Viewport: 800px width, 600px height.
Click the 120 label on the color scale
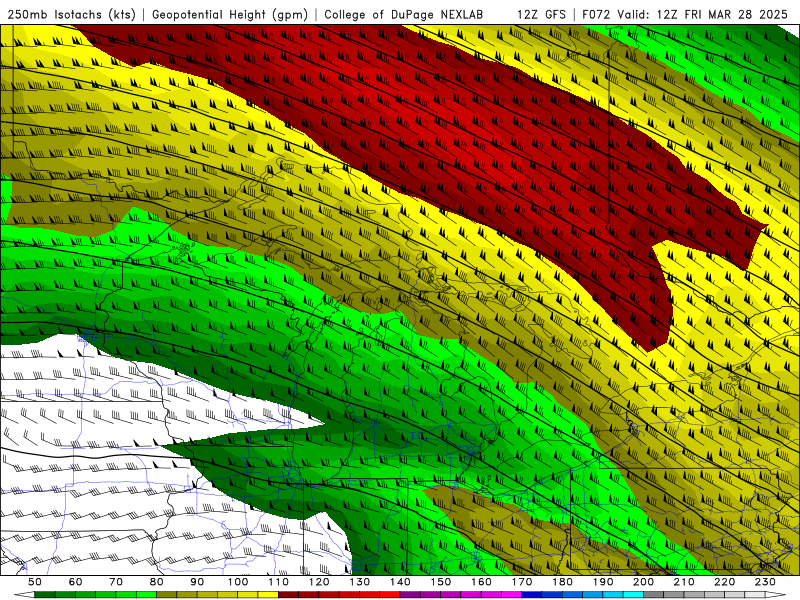319,582
